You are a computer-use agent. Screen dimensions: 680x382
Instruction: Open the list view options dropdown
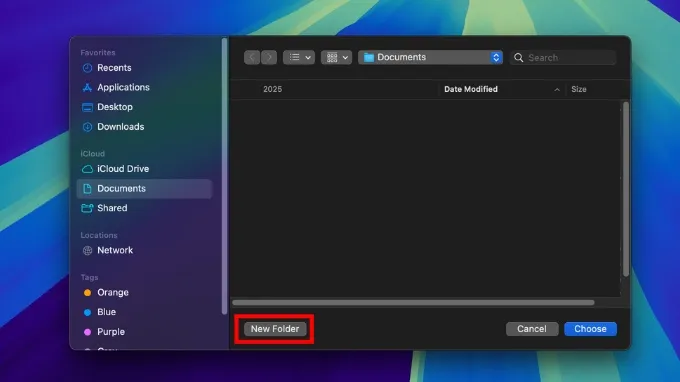299,57
